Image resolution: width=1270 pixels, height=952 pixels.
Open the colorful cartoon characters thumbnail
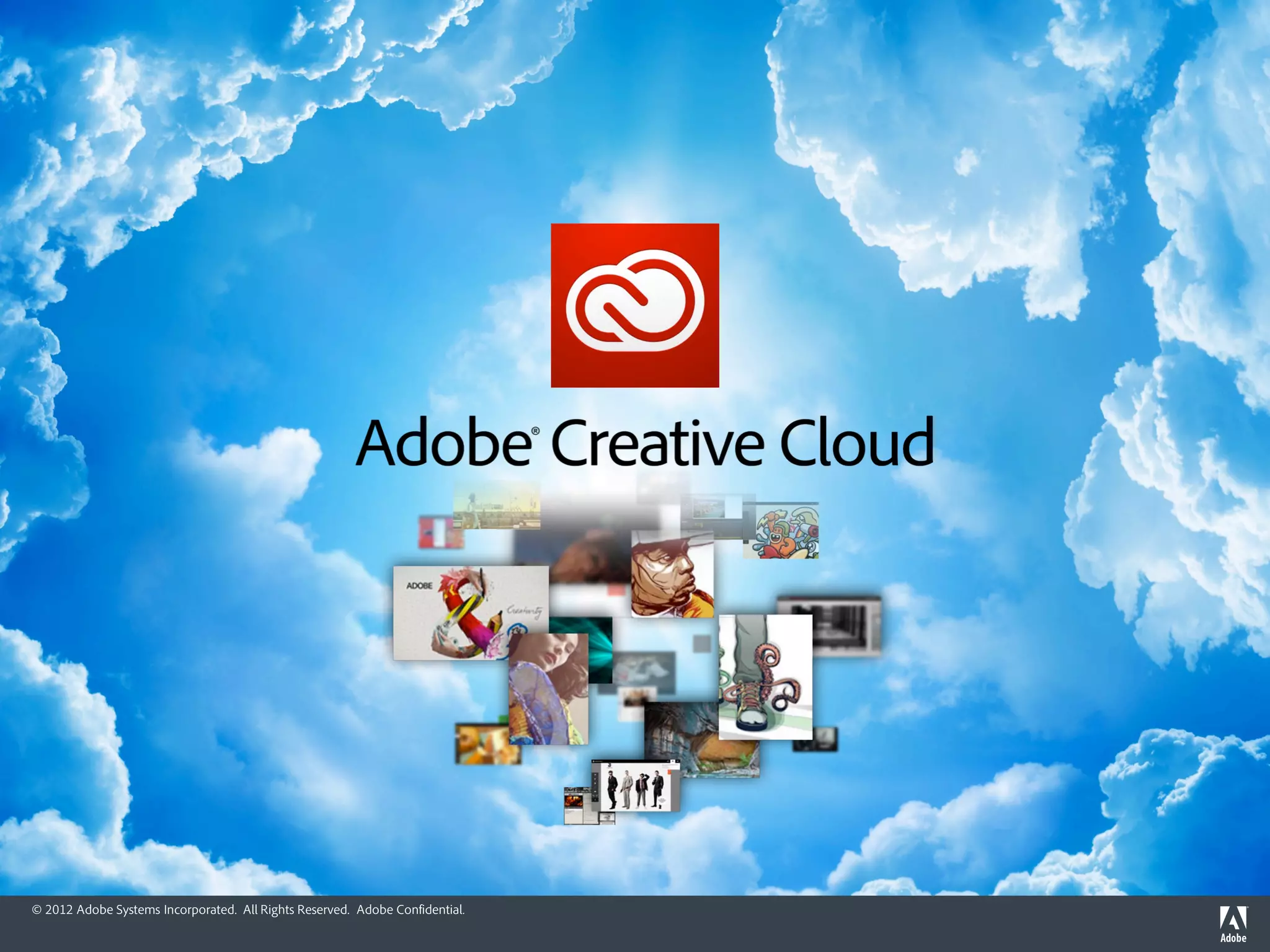click(x=781, y=531)
